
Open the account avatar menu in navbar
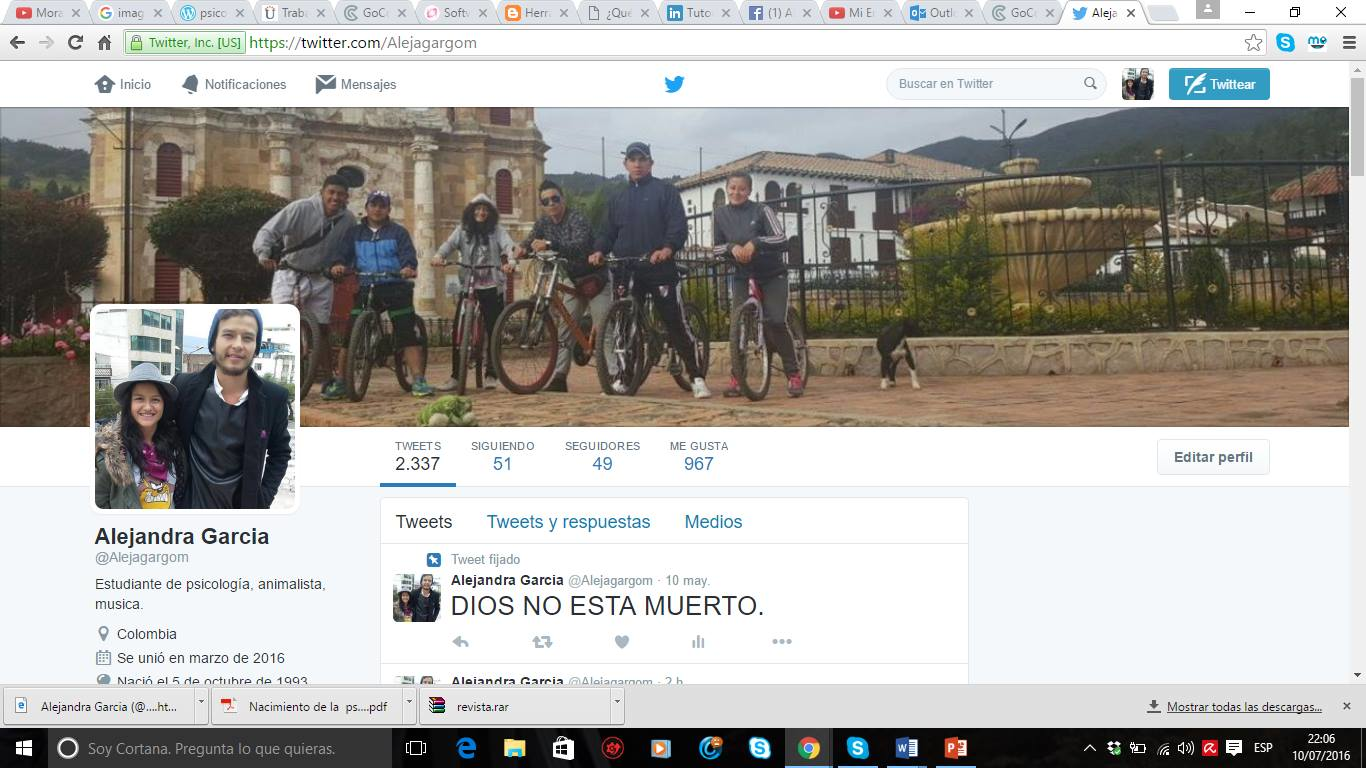click(x=1138, y=84)
